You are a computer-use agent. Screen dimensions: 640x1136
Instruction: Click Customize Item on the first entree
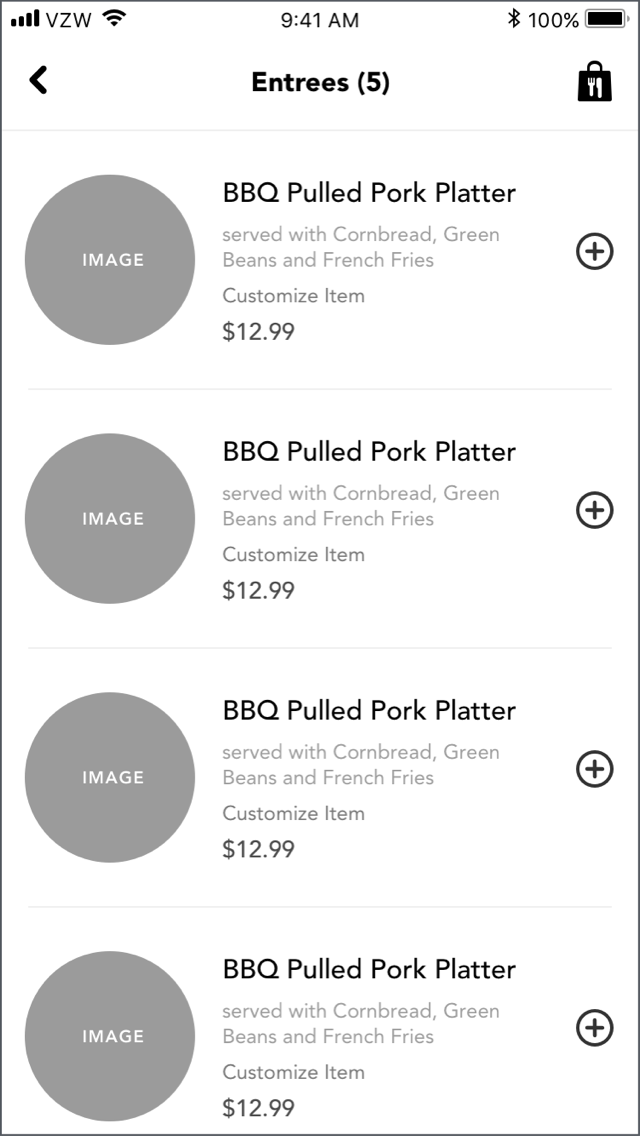pos(293,296)
